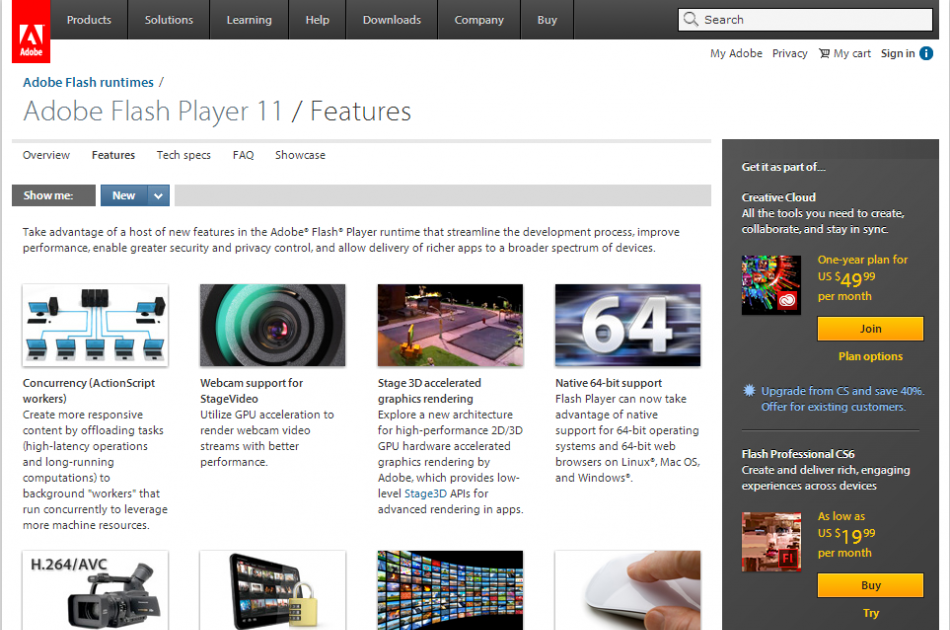
Task: Click the Adobe logo icon
Action: (x=31, y=31)
